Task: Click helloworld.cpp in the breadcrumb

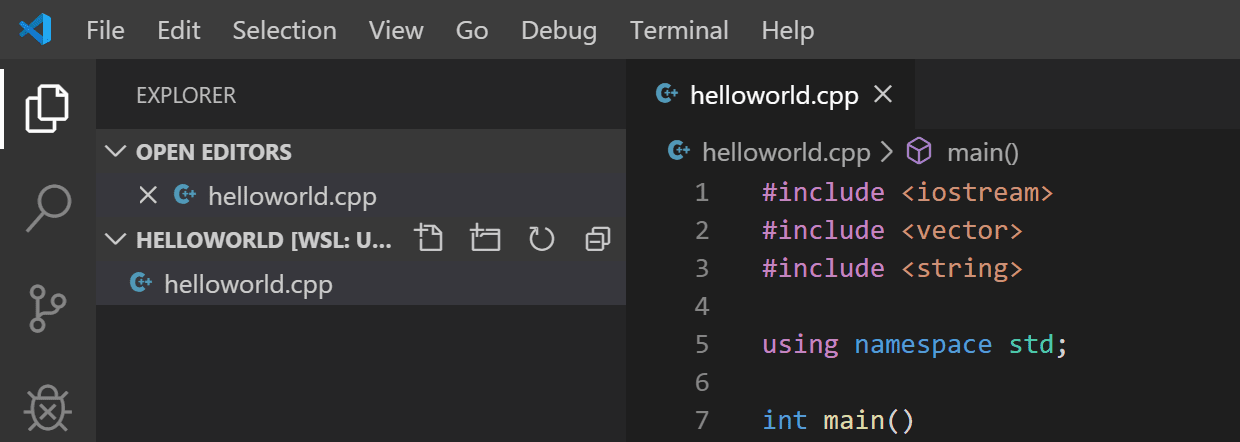Action: (x=785, y=152)
